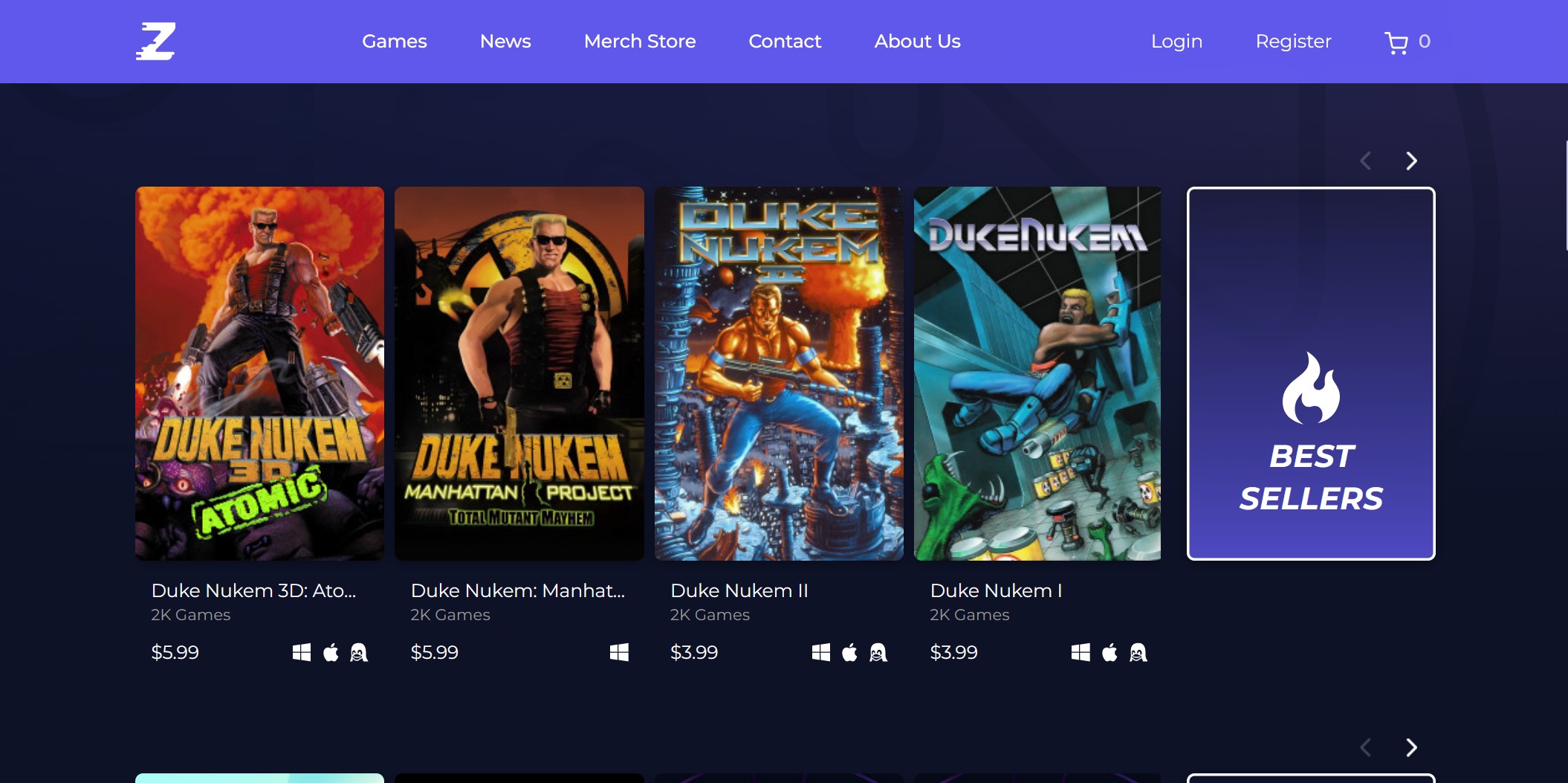Go to the News page
This screenshot has width=1568, height=783.
click(505, 41)
